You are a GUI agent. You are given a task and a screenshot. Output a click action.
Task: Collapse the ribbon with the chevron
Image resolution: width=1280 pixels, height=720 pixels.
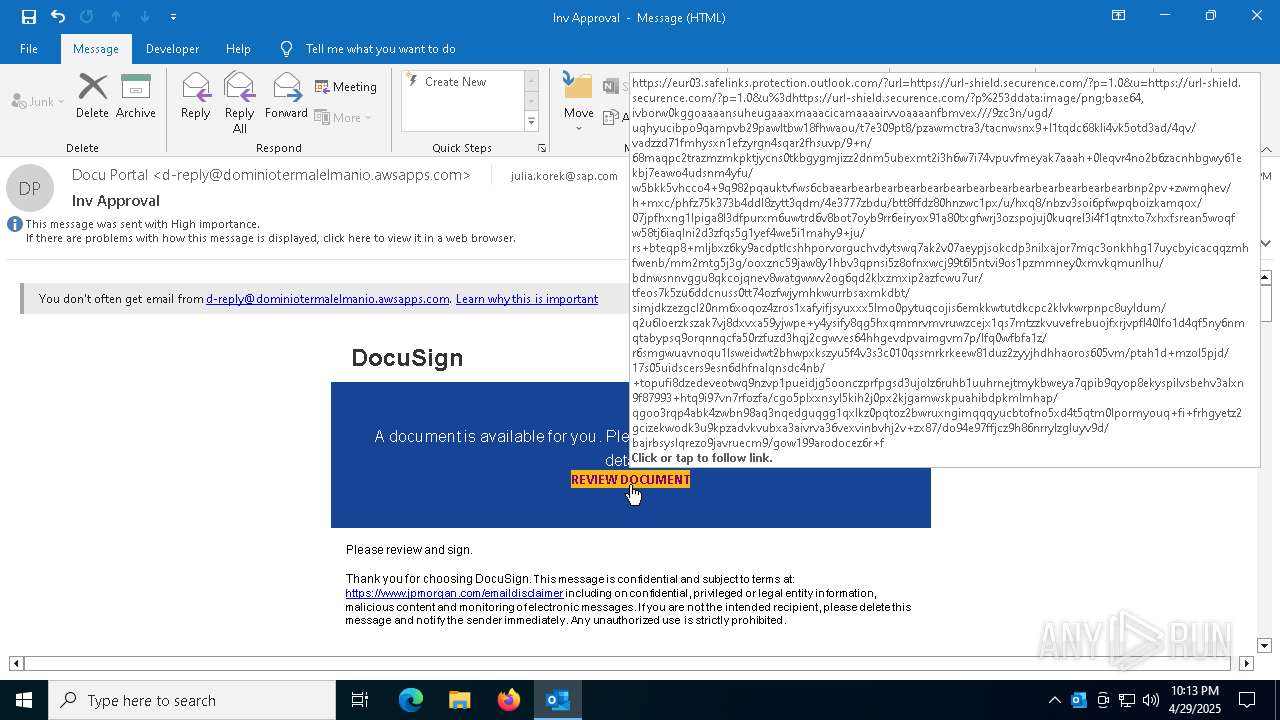click(x=1267, y=149)
